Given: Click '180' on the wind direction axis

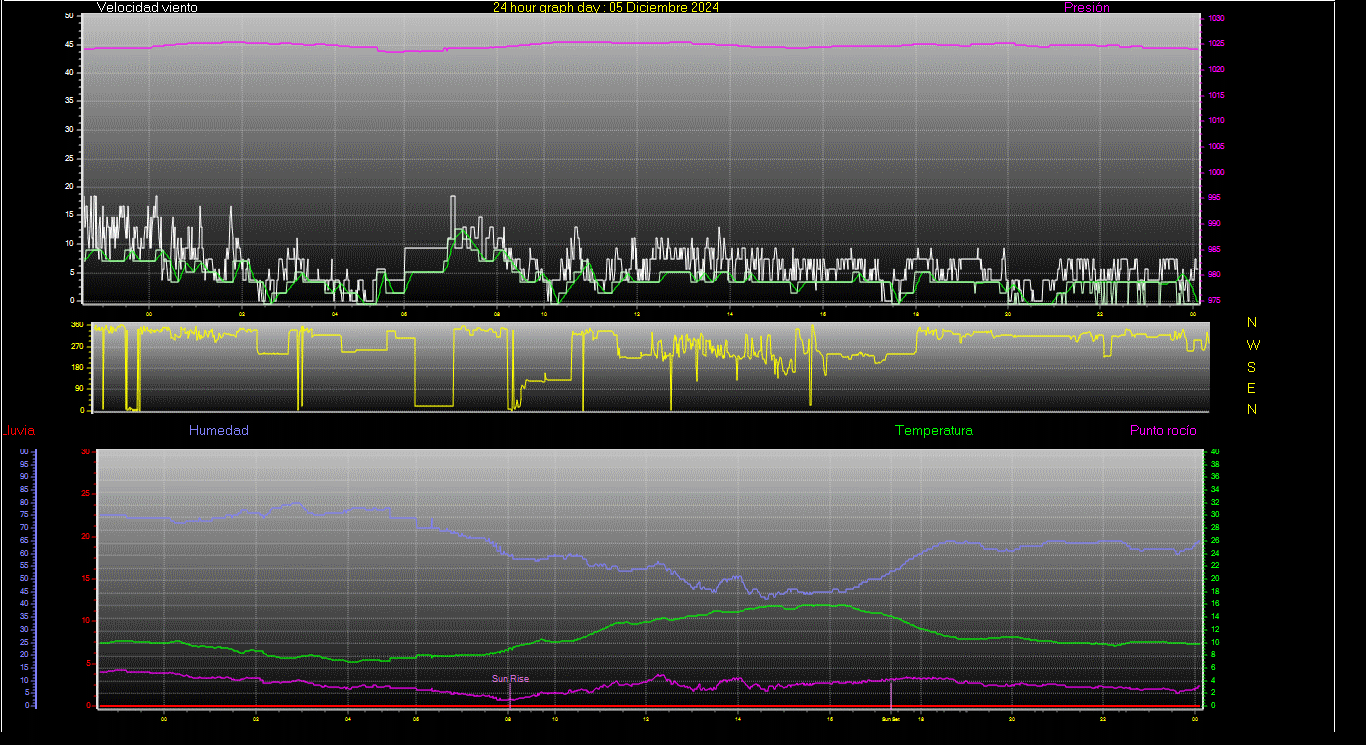Looking at the screenshot, I should tap(76, 368).
